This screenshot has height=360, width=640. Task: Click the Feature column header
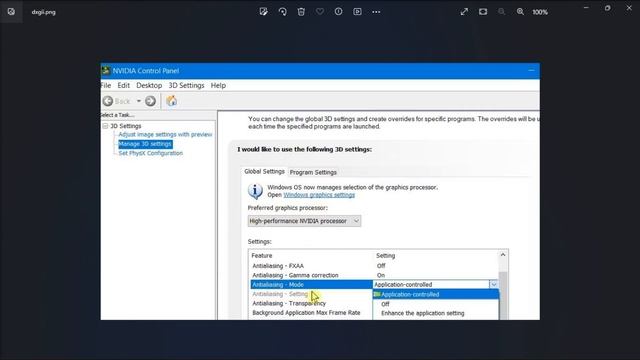(x=262, y=256)
